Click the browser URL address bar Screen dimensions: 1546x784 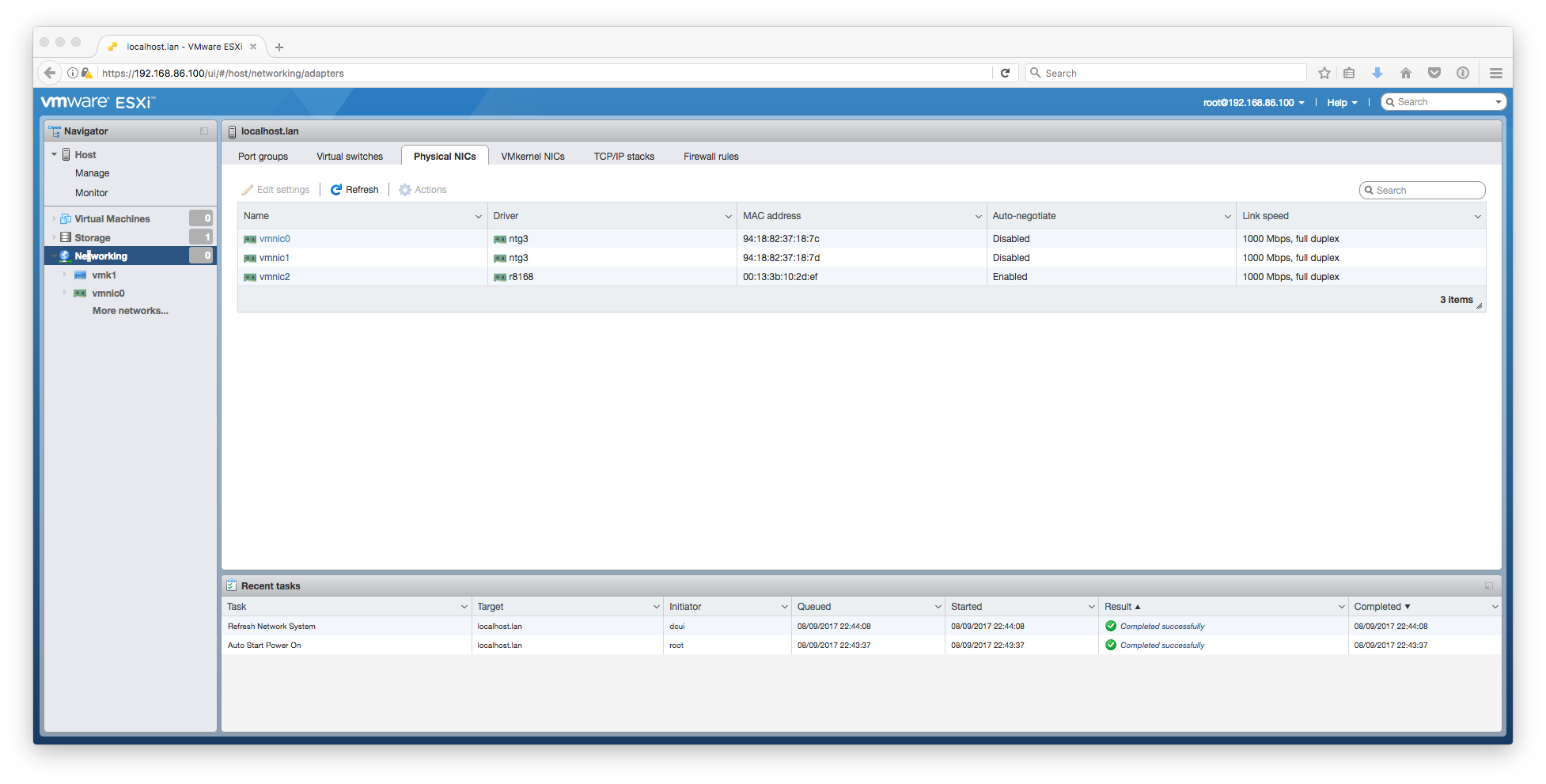[544, 73]
